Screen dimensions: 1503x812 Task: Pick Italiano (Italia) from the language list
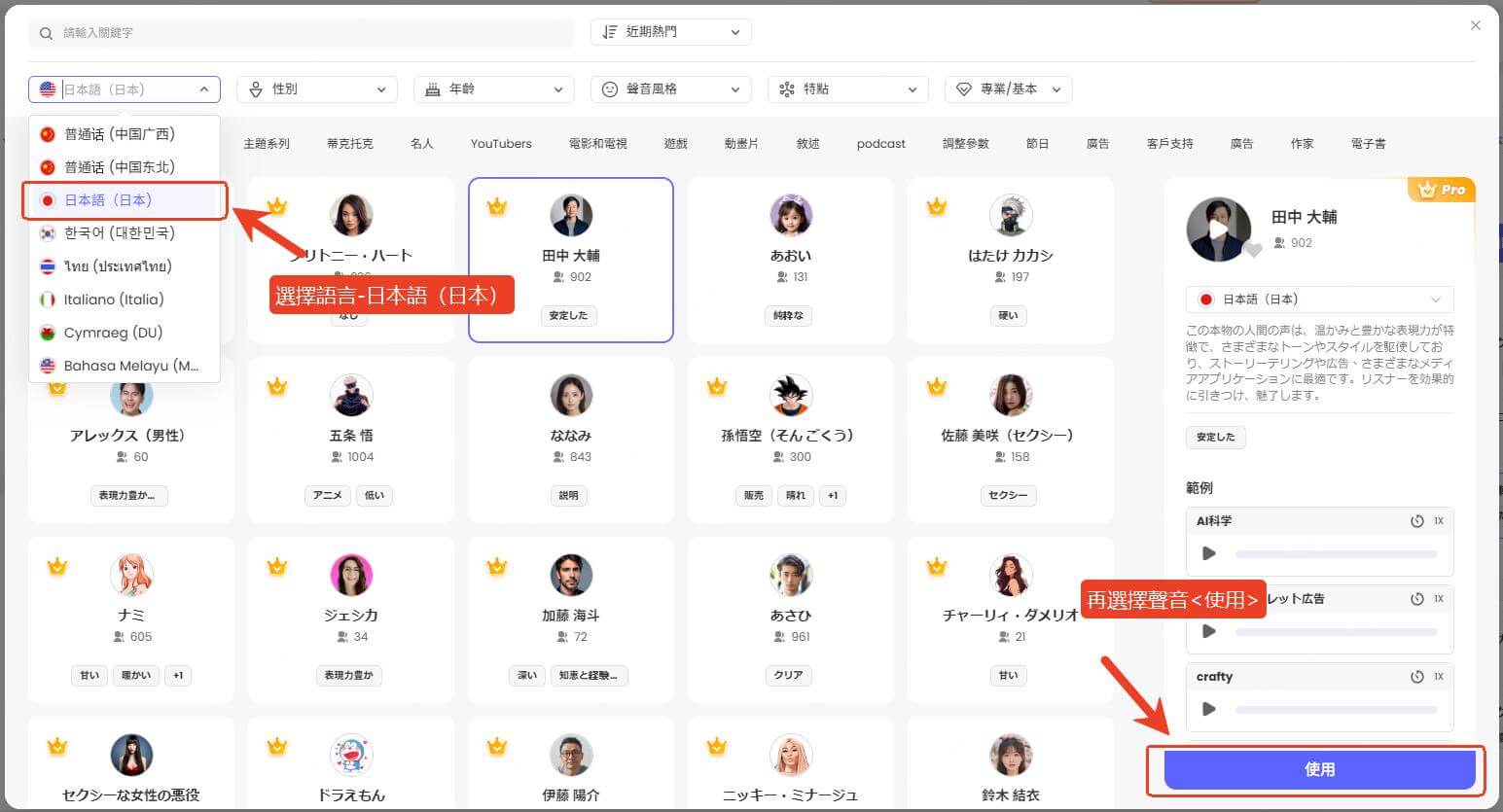(125, 300)
